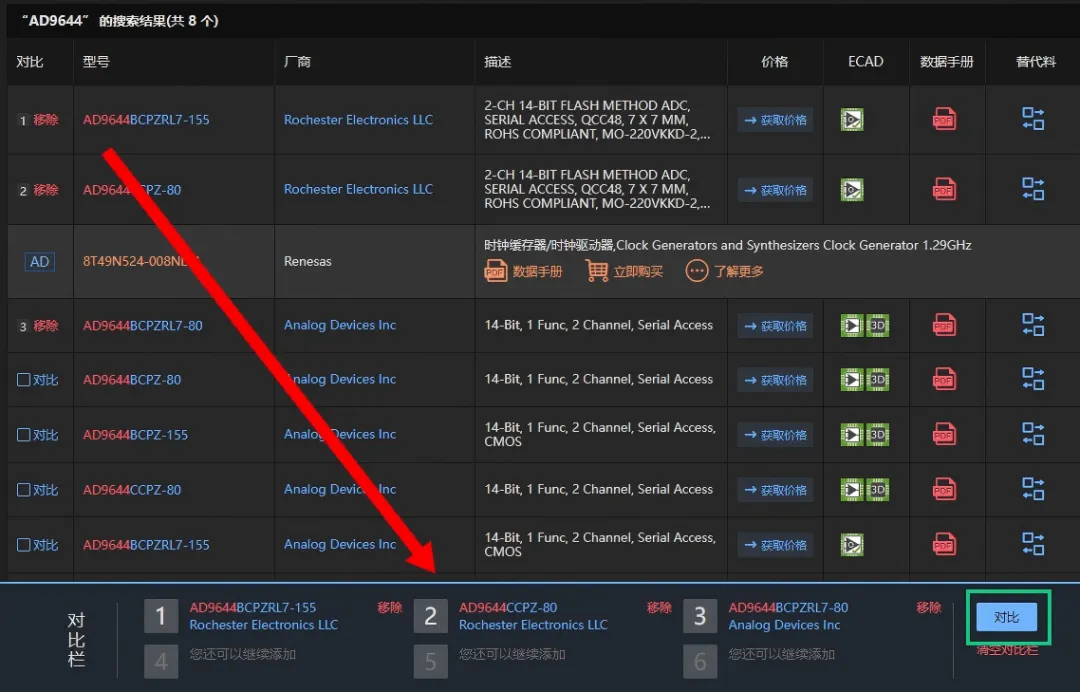Get price for Analog Devices AD9644BCPZ-80
Viewport: 1080px width, 692px height.
click(x=775, y=379)
